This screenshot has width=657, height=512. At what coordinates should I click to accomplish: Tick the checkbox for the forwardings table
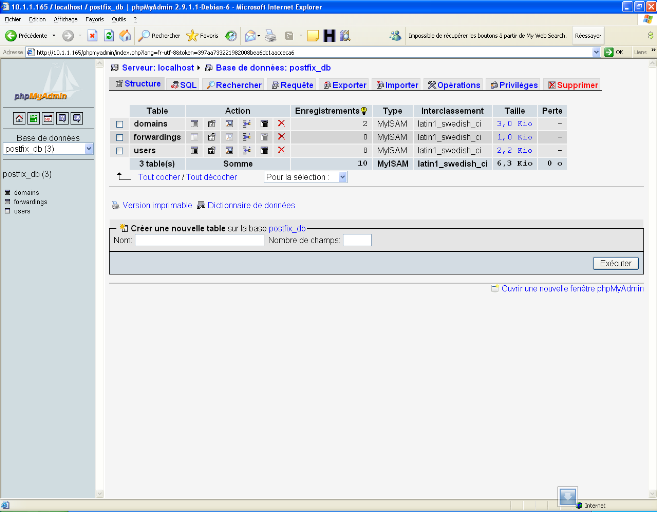[x=119, y=137]
